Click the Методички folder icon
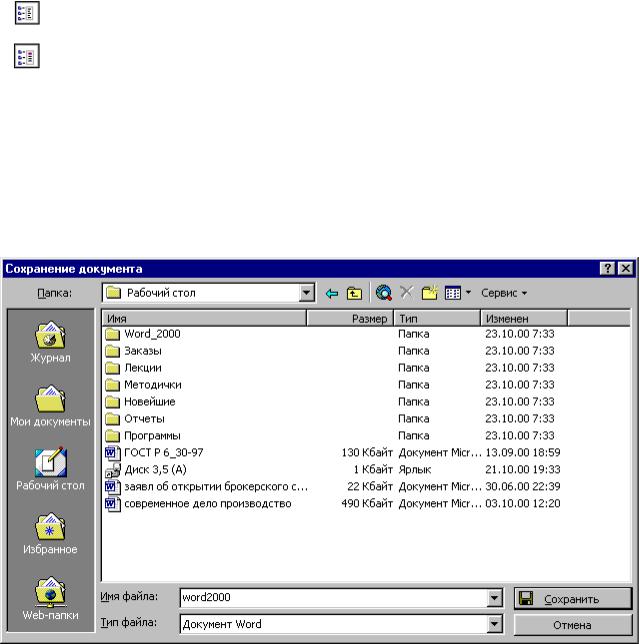 [112, 384]
